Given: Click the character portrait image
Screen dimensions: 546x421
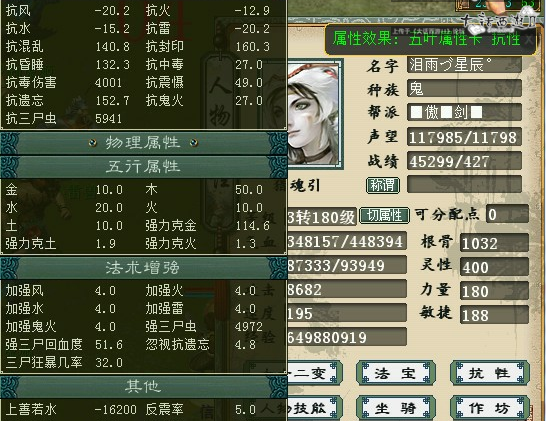Looking at the screenshot, I should click(x=313, y=114).
